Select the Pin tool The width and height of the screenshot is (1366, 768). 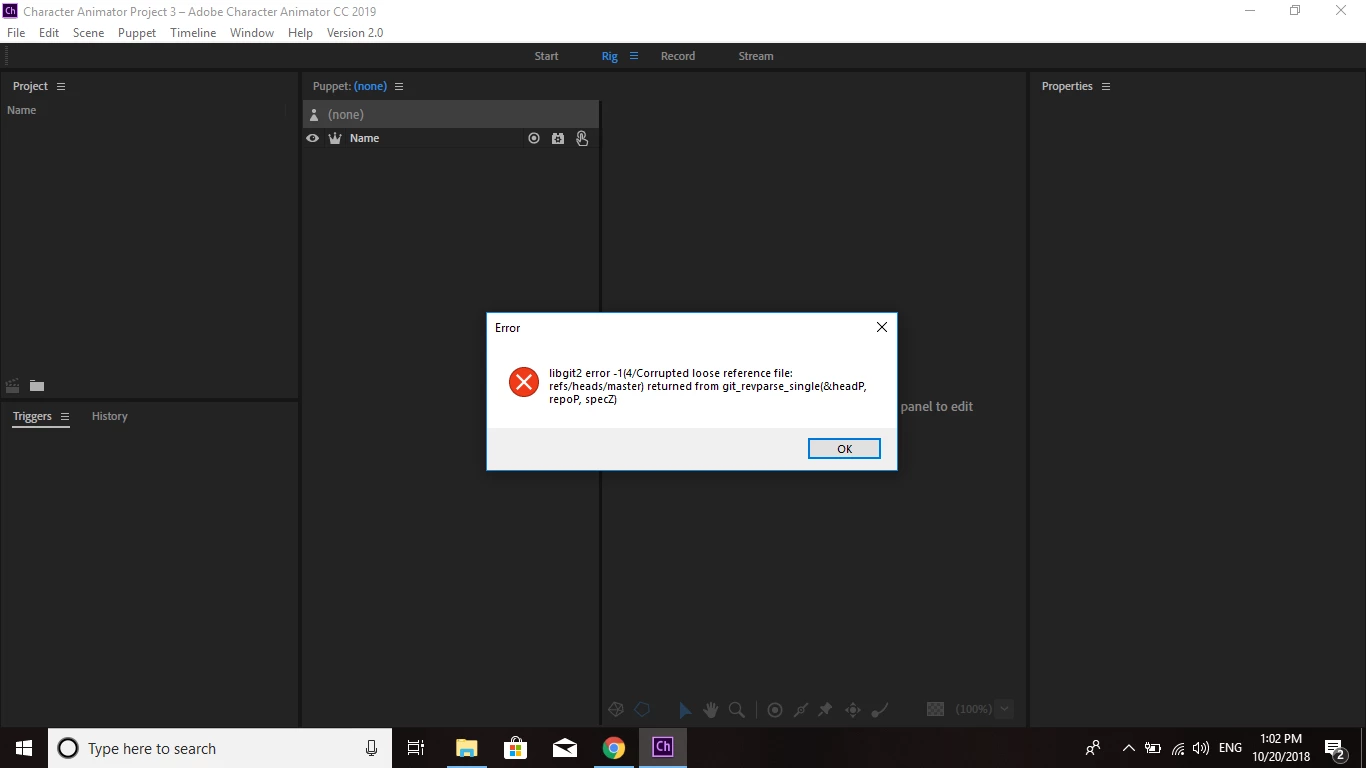point(825,710)
